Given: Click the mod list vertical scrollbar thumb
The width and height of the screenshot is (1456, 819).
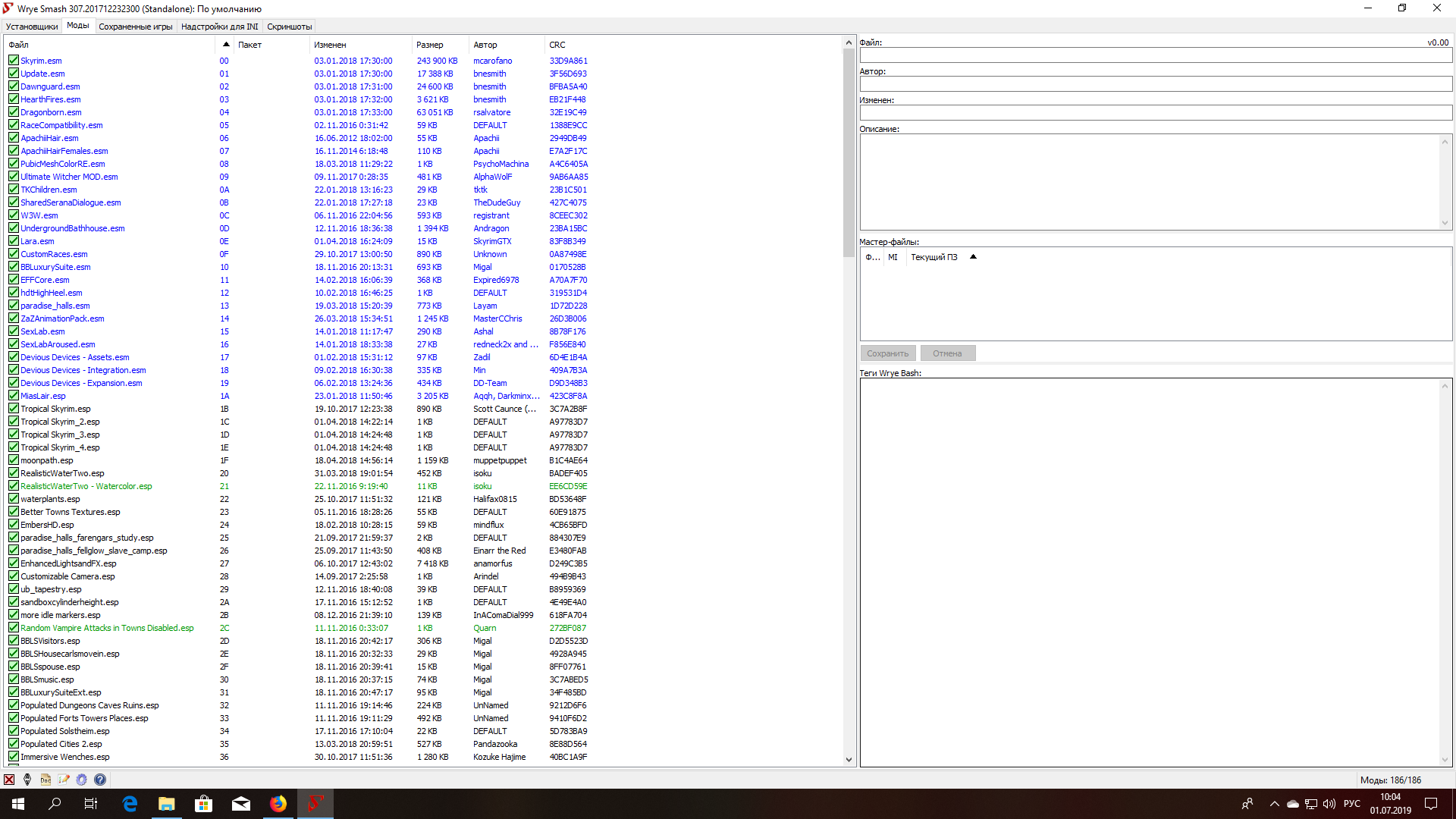Looking at the screenshot, I should tap(849, 152).
